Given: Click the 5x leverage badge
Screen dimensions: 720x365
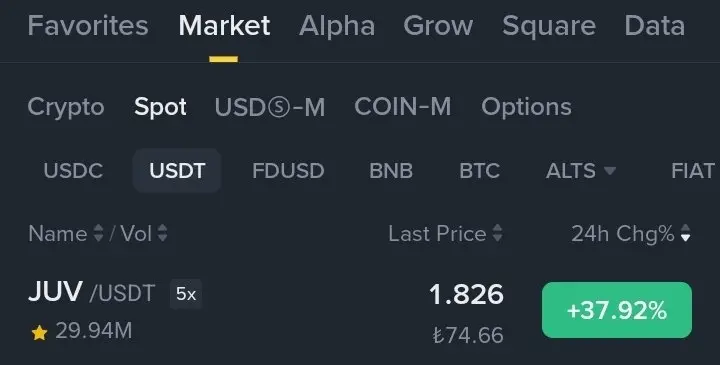Looking at the screenshot, I should 186,294.
